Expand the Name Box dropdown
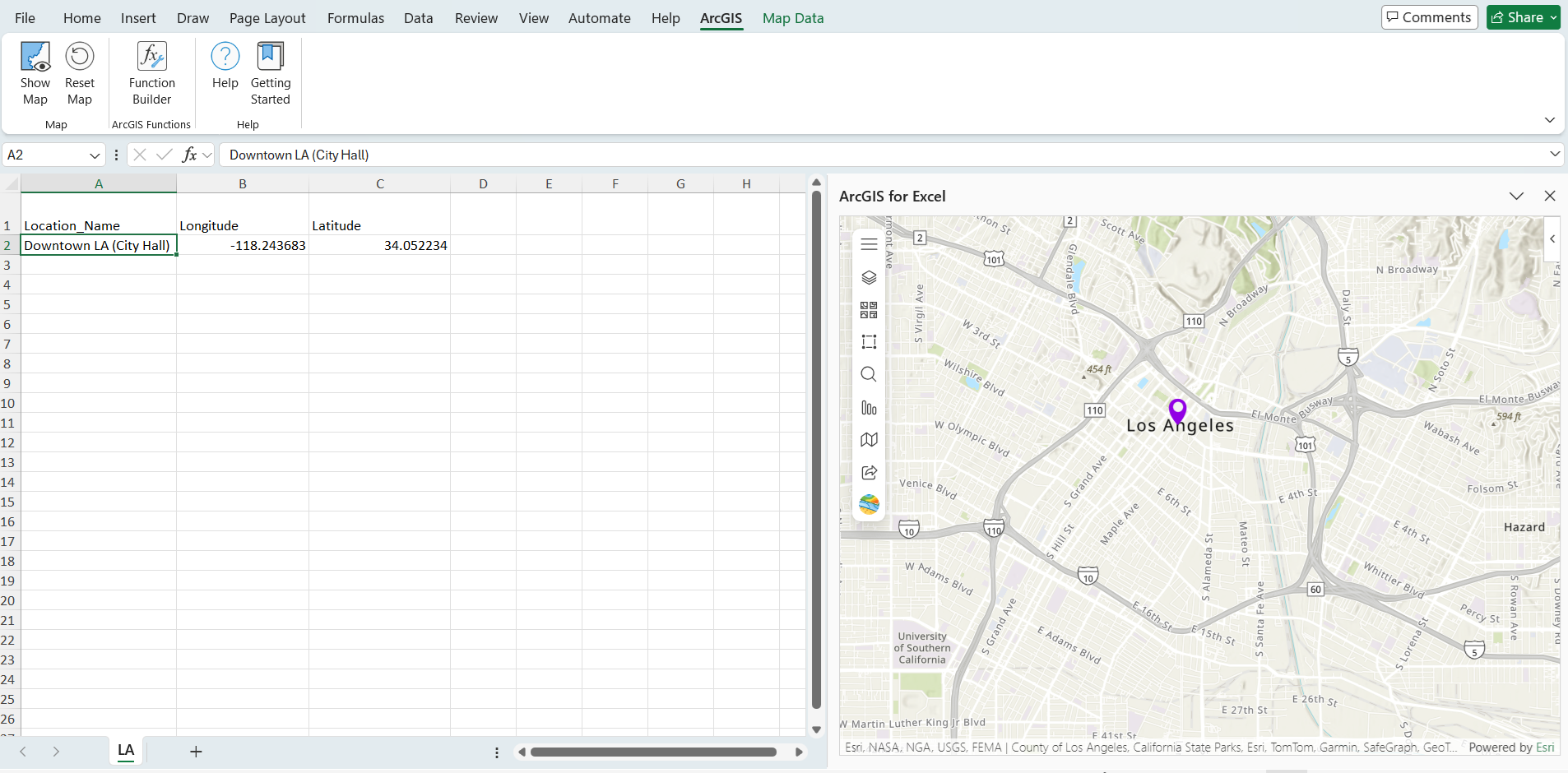Image resolution: width=1568 pixels, height=773 pixels. [95, 155]
